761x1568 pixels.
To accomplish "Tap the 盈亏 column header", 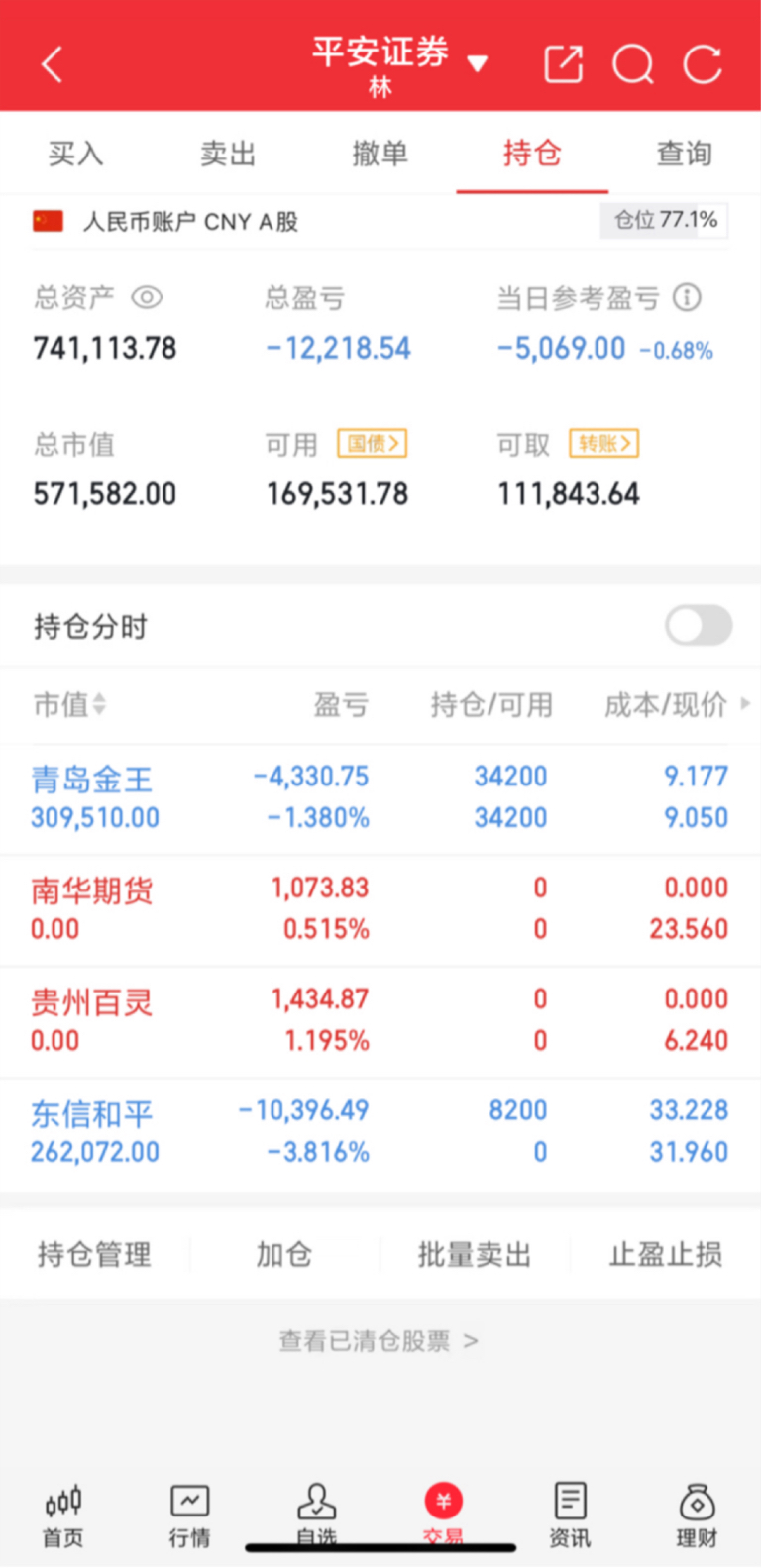I will click(x=341, y=704).
